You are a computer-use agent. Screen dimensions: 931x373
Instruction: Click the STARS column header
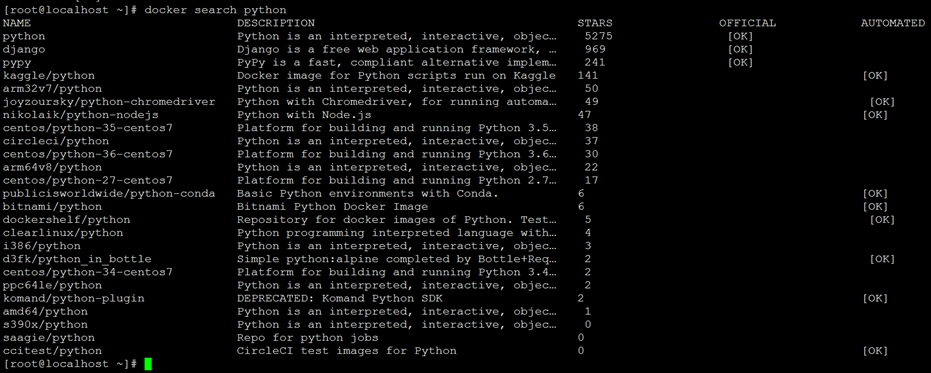(x=595, y=23)
